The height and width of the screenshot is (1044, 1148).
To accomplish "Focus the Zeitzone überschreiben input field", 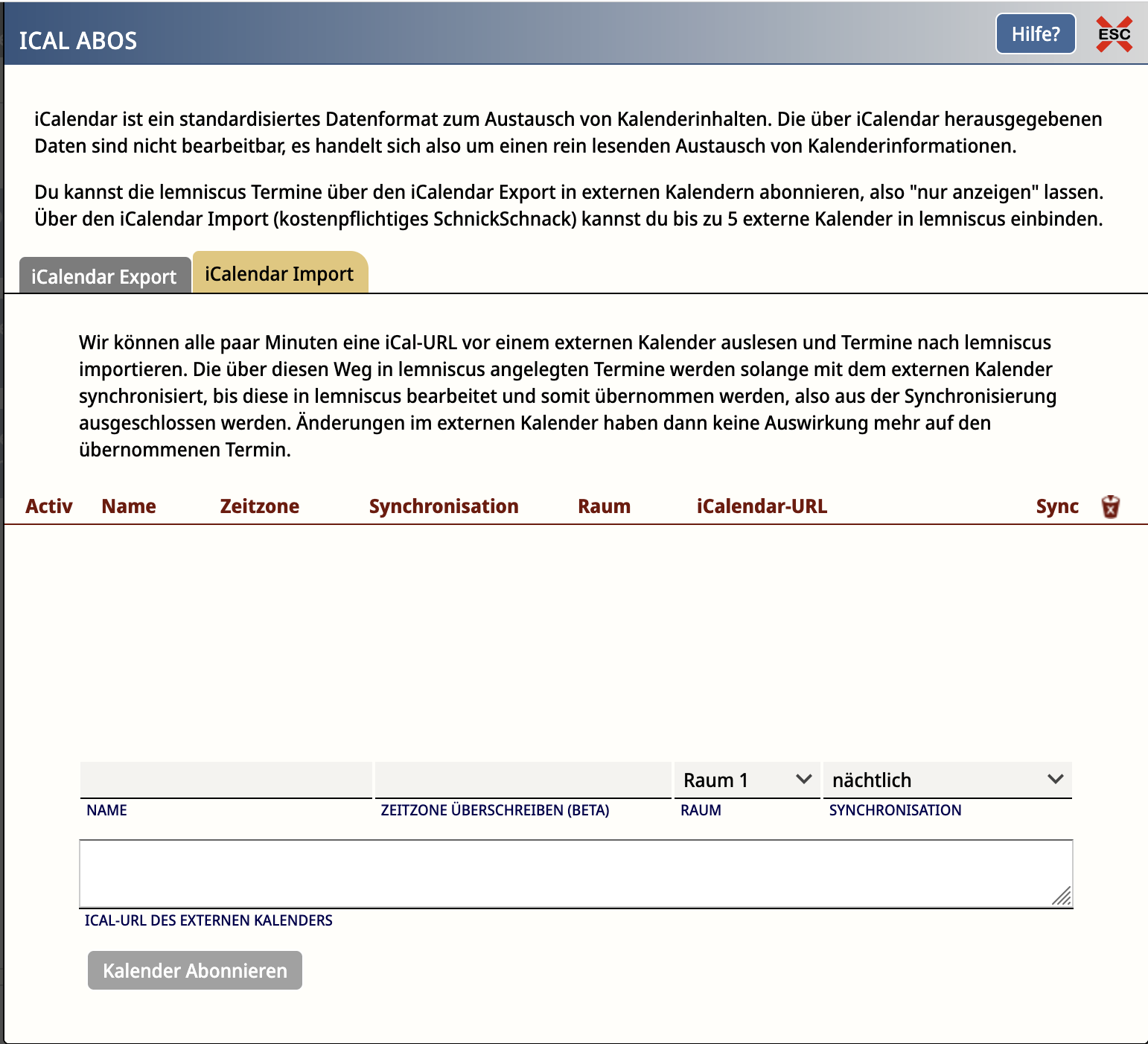I will point(523,780).
